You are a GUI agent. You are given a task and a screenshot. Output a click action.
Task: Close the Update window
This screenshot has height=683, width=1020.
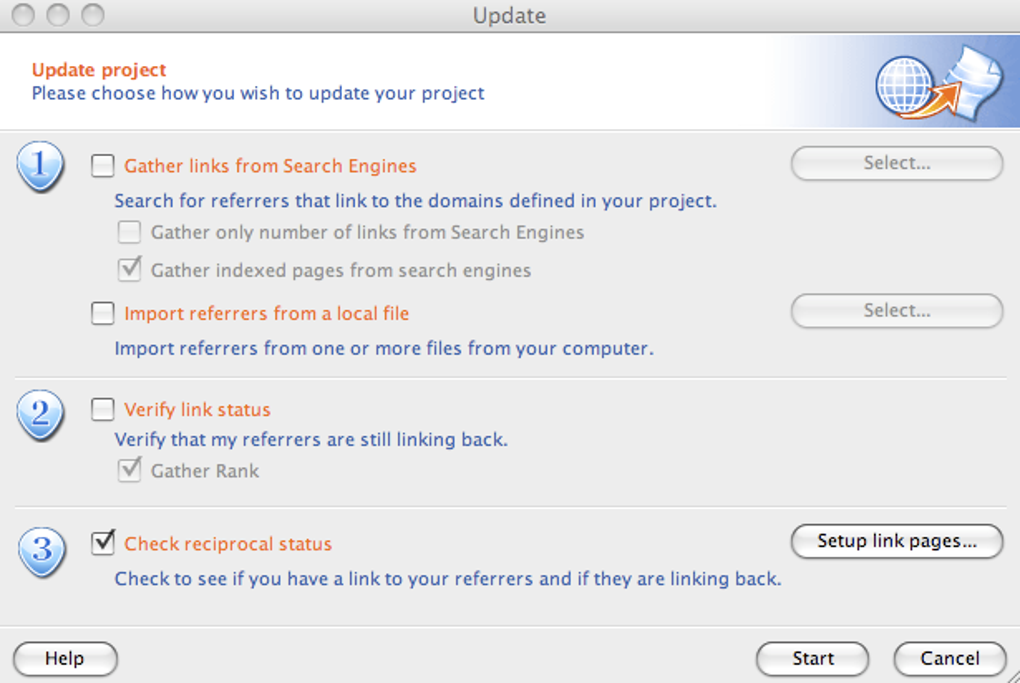click(22, 16)
